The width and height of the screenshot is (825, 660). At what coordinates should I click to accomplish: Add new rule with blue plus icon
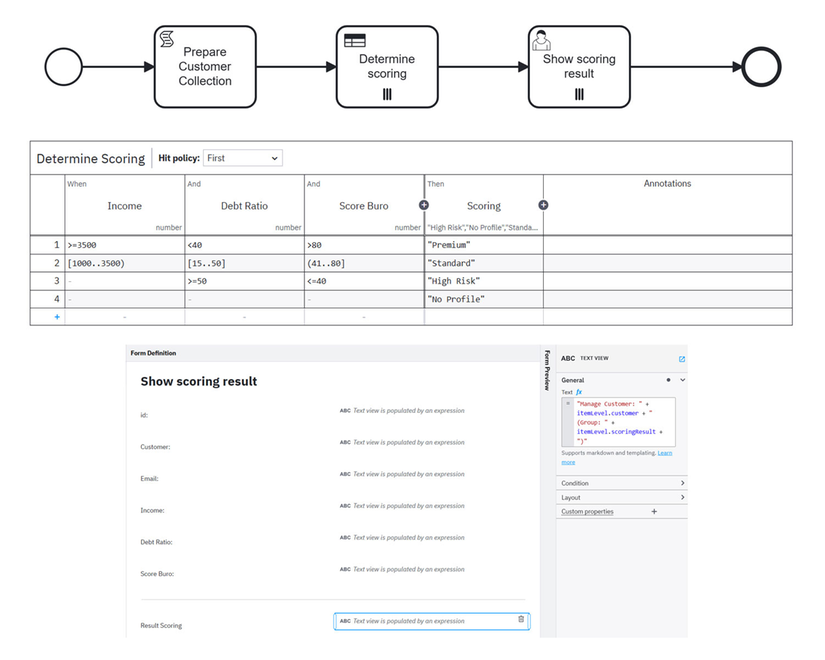pyautogui.click(x=57, y=317)
